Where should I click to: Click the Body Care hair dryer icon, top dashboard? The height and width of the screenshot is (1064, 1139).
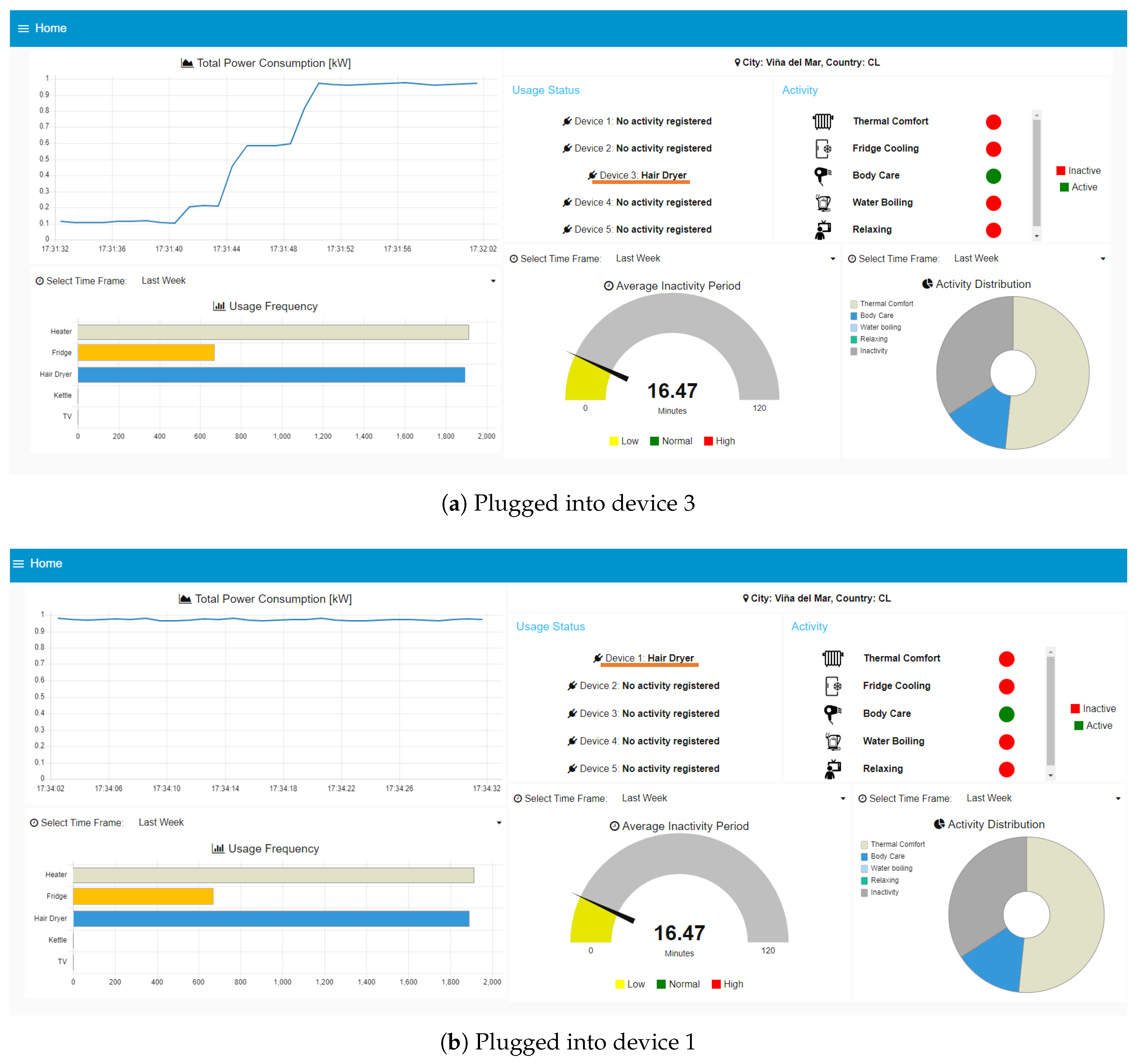[x=823, y=176]
